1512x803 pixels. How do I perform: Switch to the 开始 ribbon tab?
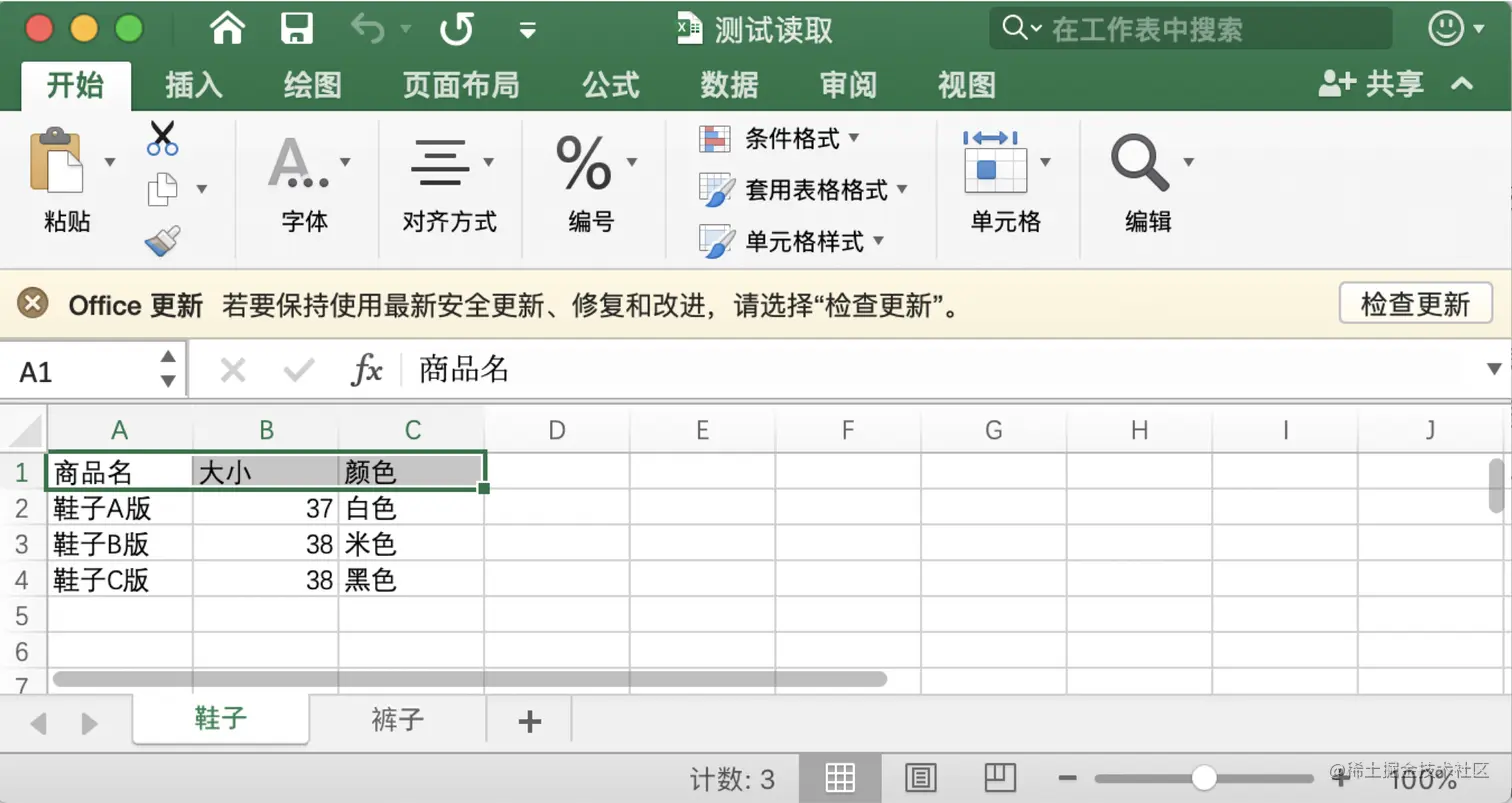(x=75, y=85)
